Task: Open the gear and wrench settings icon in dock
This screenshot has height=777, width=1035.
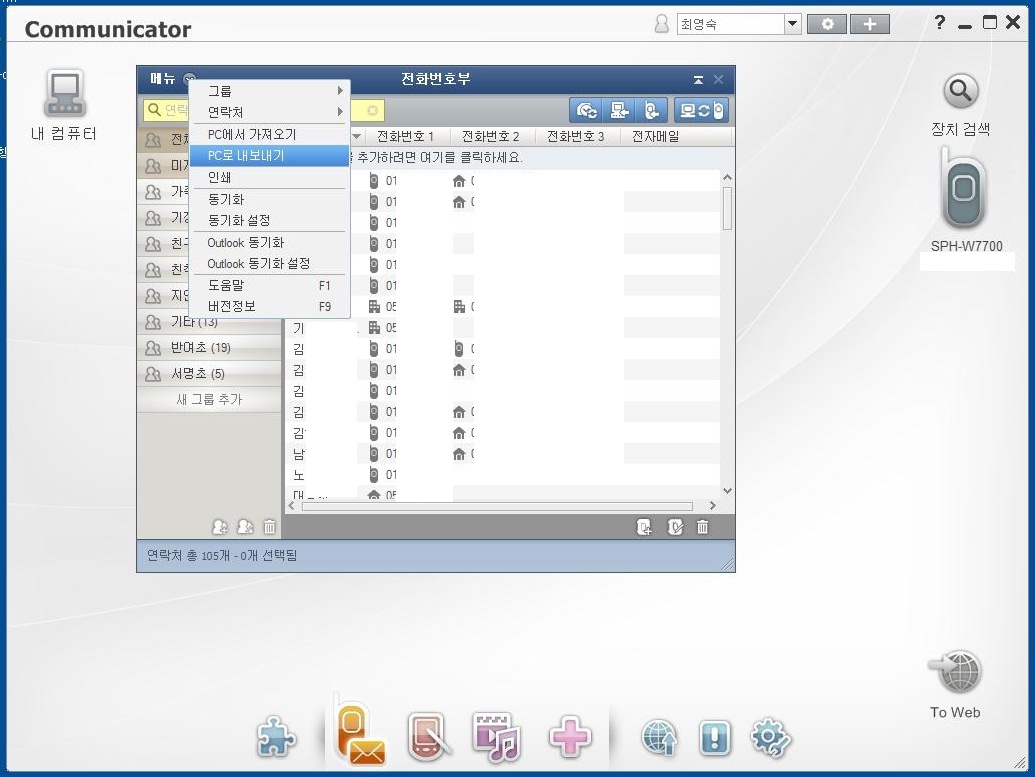Action: tap(770, 737)
